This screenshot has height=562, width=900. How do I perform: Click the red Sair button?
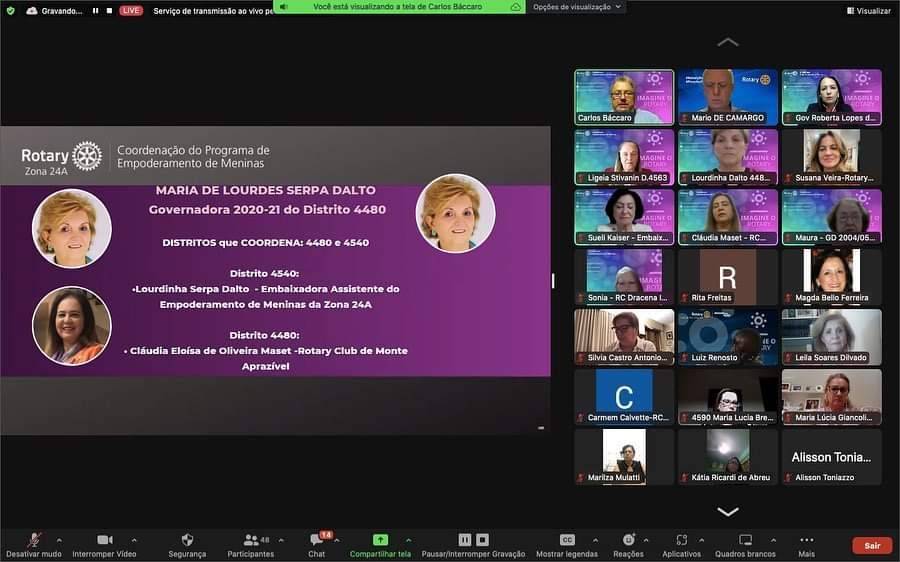872,545
